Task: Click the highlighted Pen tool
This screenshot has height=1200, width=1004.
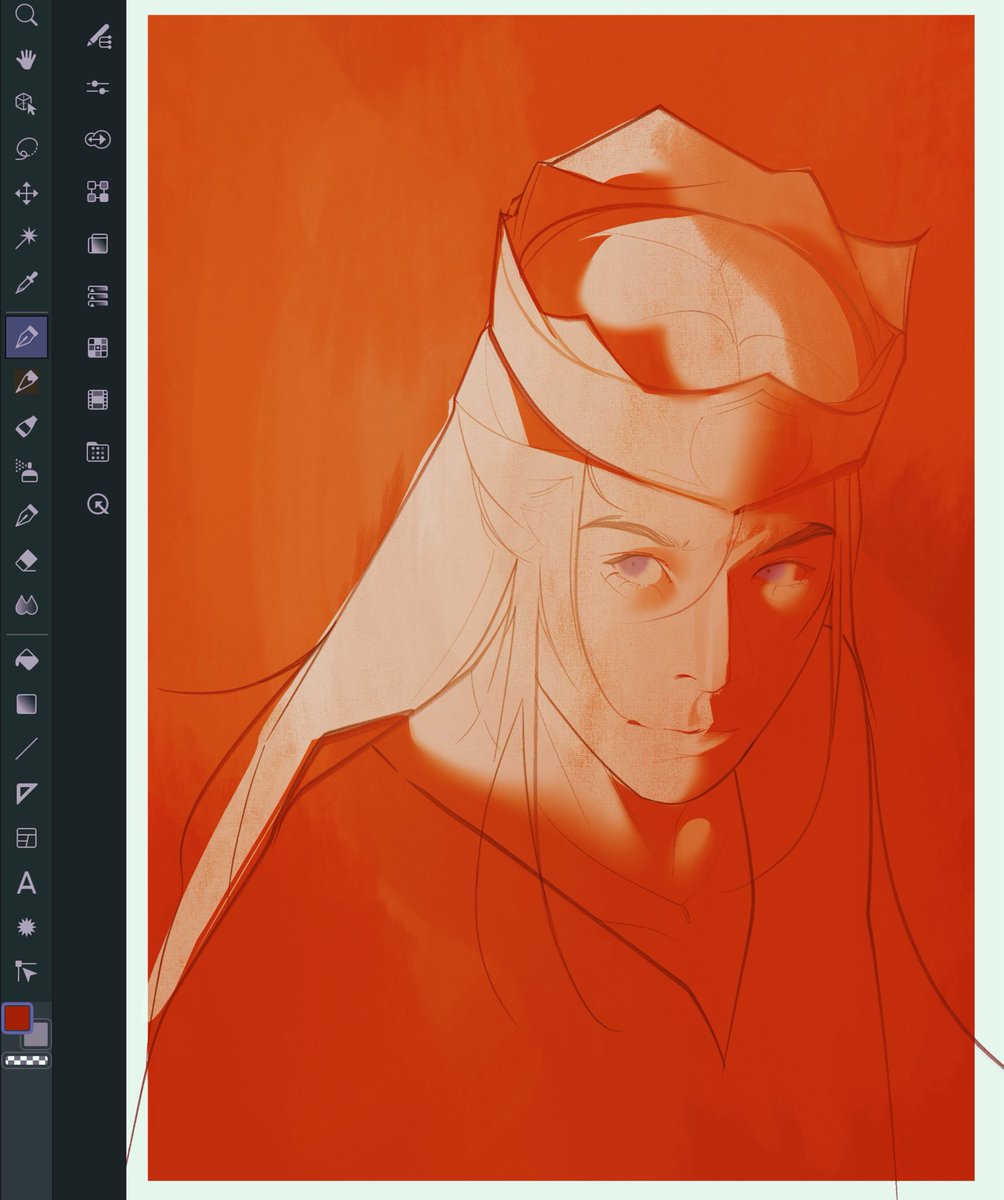Action: pyautogui.click(x=27, y=337)
